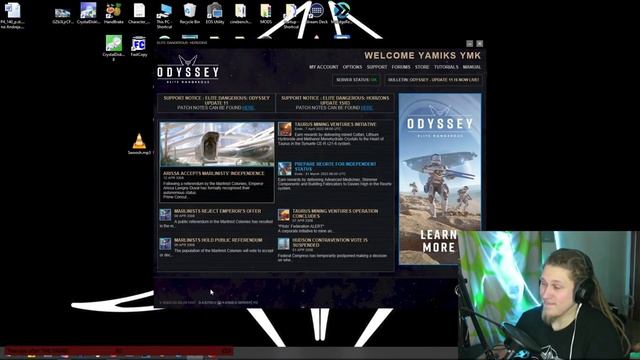Image resolution: width=640 pixels, height=360 pixels.
Task: Open Marlinists Hold Public Referendum headline
Action: [x=218, y=240]
